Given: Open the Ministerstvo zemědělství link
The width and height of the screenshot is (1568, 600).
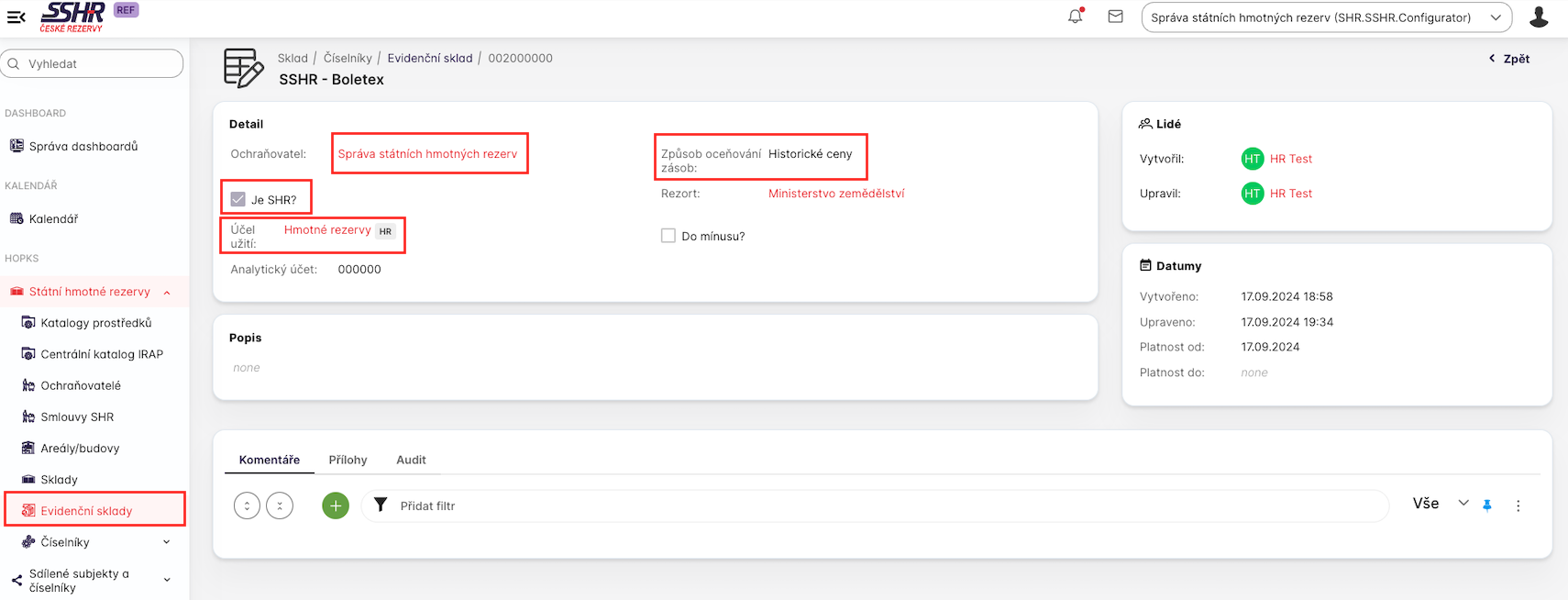Looking at the screenshot, I should (836, 194).
